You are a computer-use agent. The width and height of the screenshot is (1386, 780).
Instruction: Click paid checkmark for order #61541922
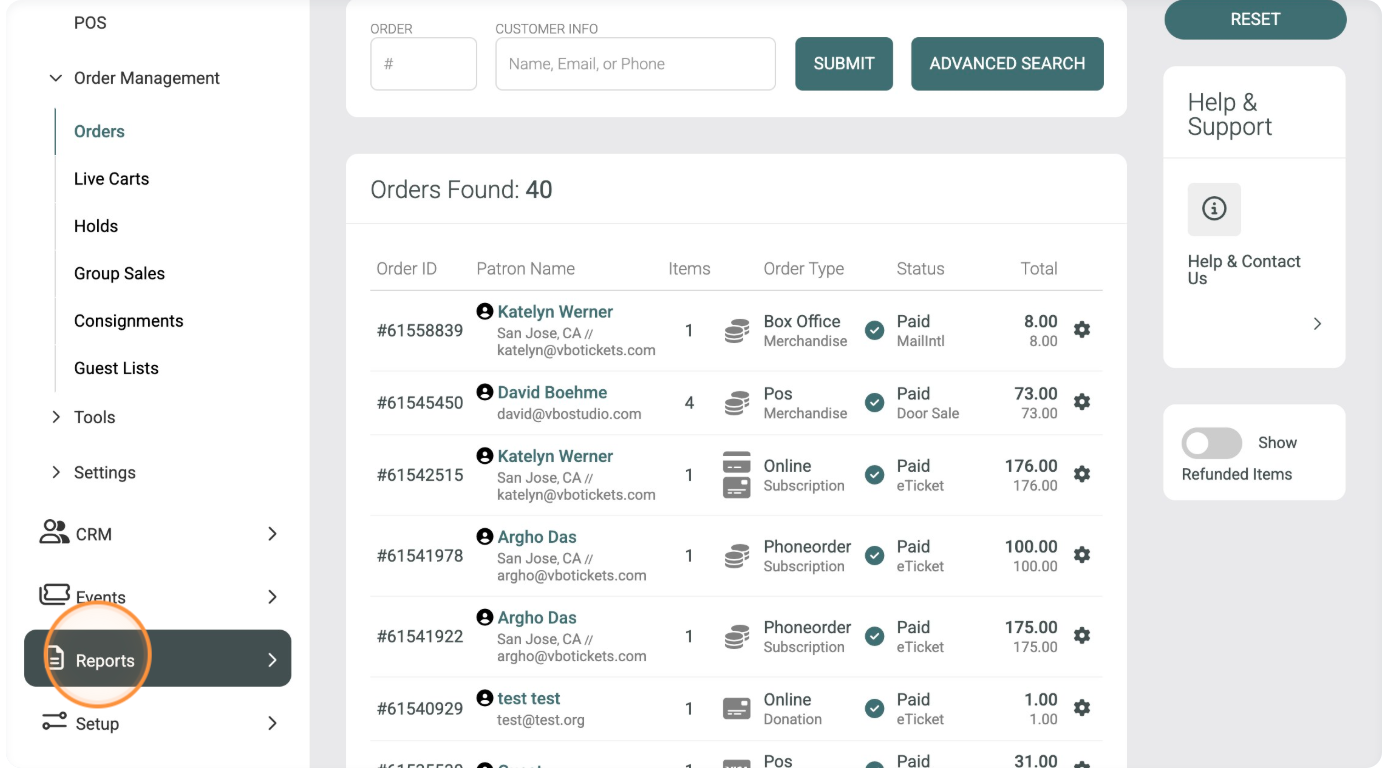(x=874, y=636)
